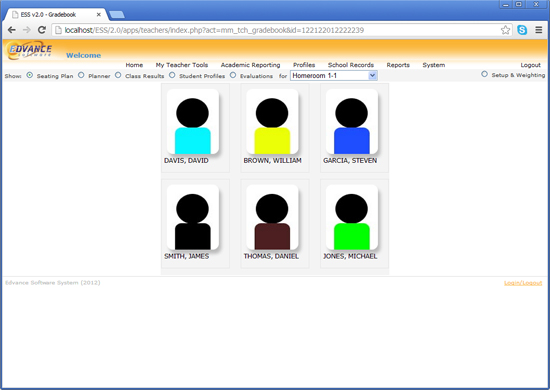
Task: Select the Class Results radio button
Action: point(118,75)
